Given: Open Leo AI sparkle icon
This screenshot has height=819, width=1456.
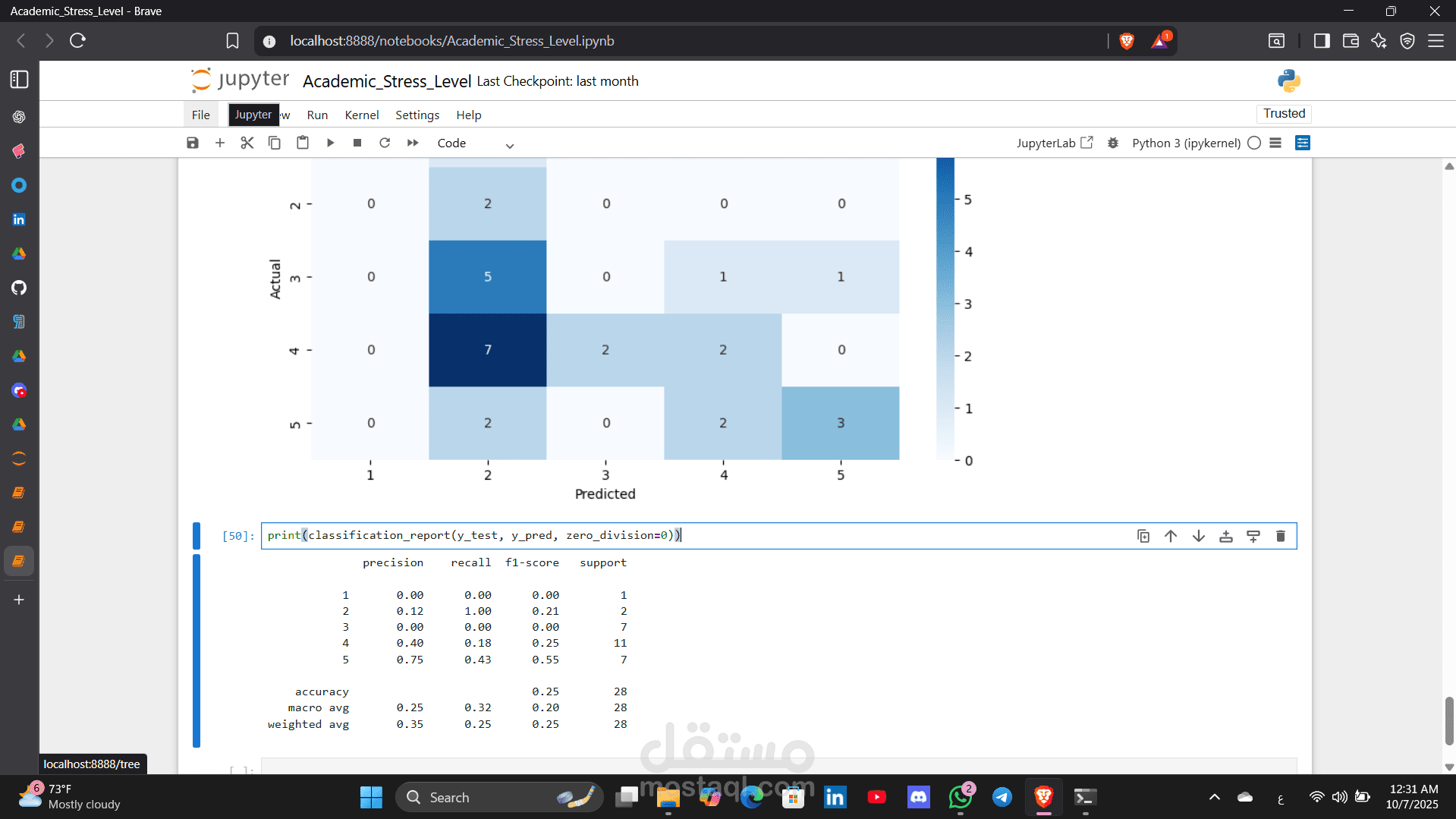Looking at the screenshot, I should point(1379,41).
